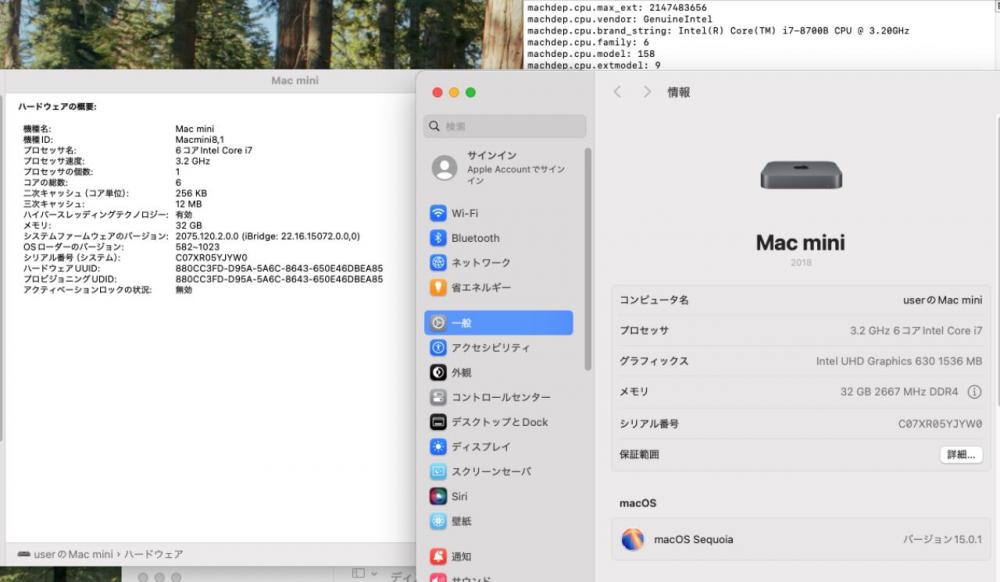This screenshot has width=1000, height=582.
Task: Open the 外観 appearance icon
Action: tap(438, 372)
